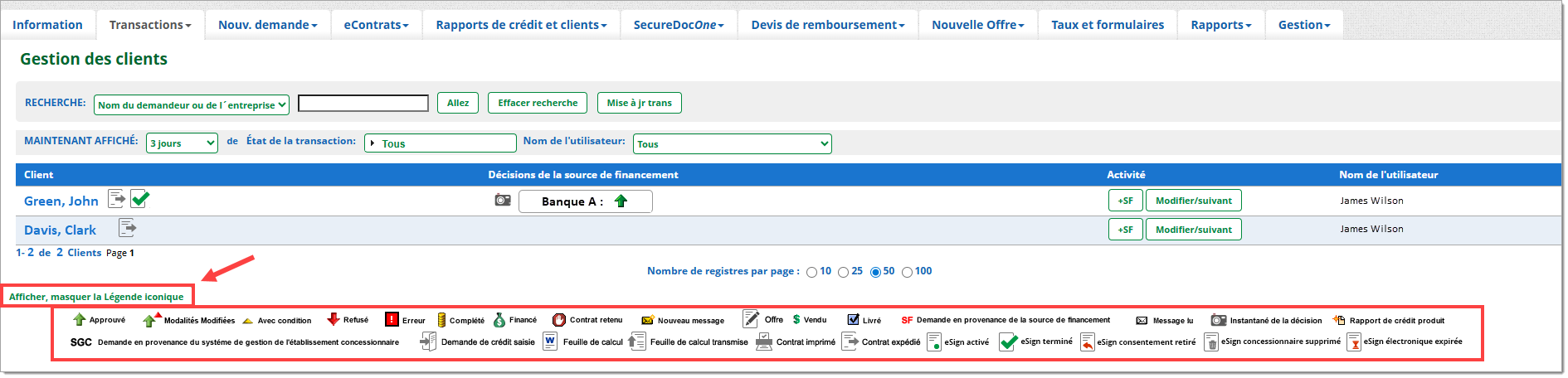Click the camera icon beside Banque A
This screenshot has width=1568, height=378.
pyautogui.click(x=503, y=201)
